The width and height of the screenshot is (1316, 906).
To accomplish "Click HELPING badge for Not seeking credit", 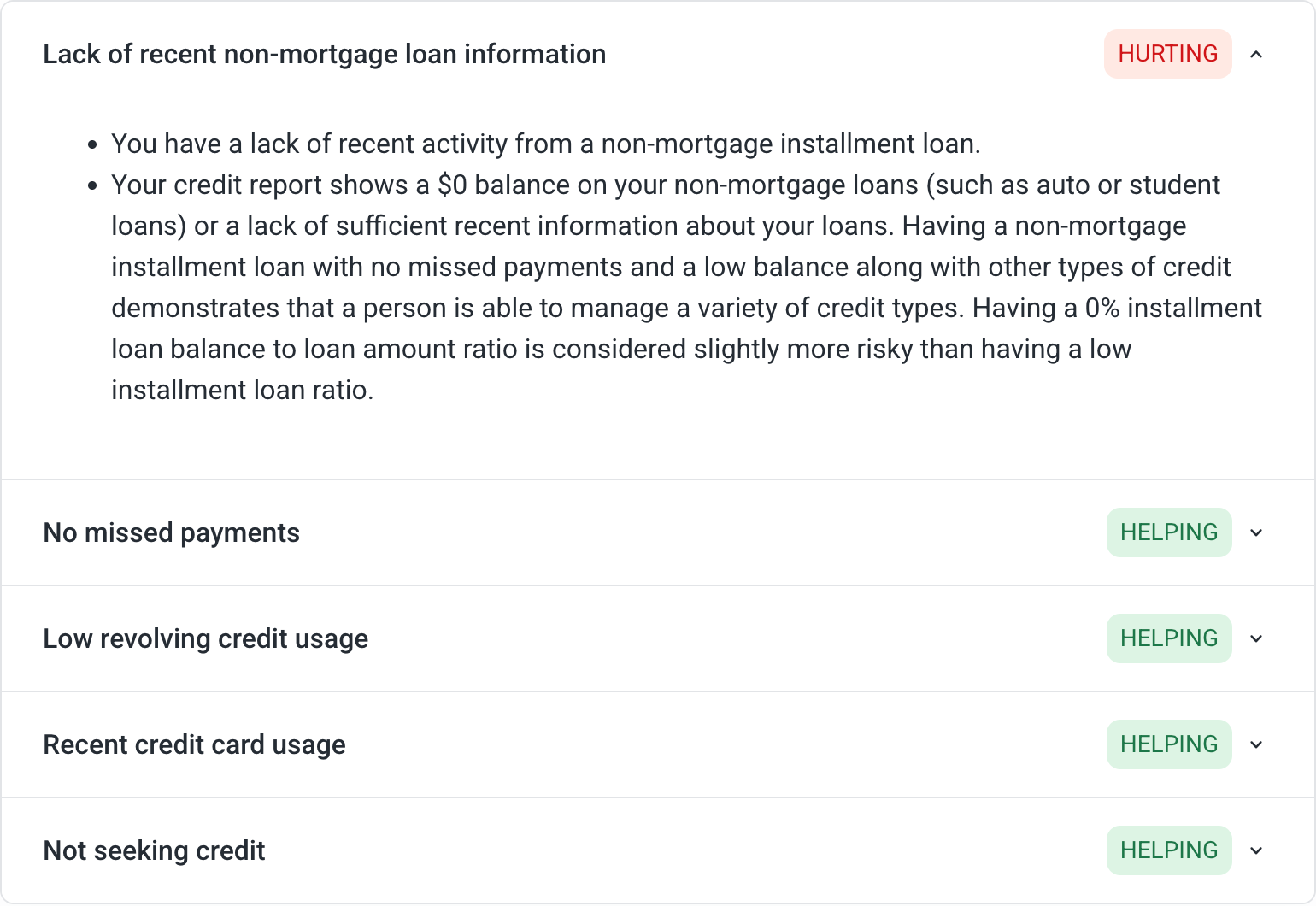I will coord(1168,850).
